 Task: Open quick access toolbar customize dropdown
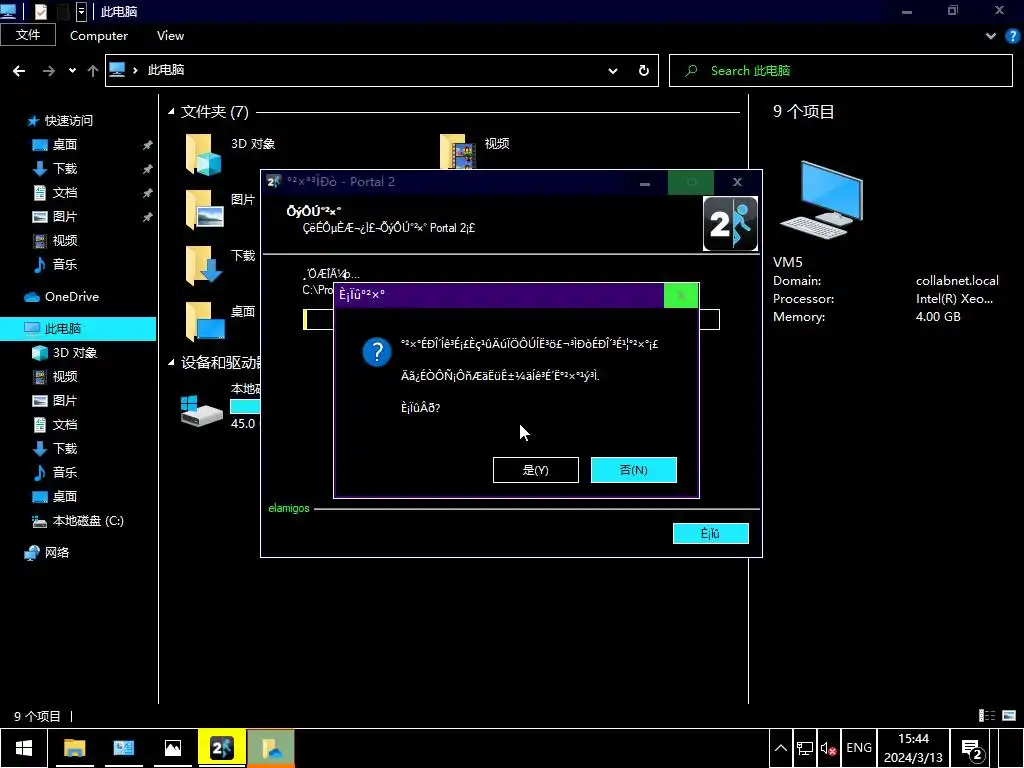pos(81,11)
